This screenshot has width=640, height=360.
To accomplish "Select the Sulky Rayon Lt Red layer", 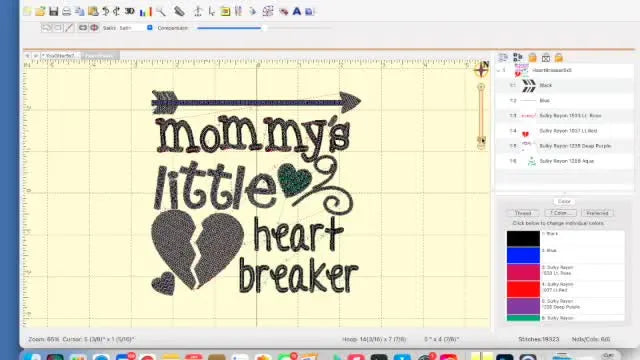I will click(x=565, y=131).
